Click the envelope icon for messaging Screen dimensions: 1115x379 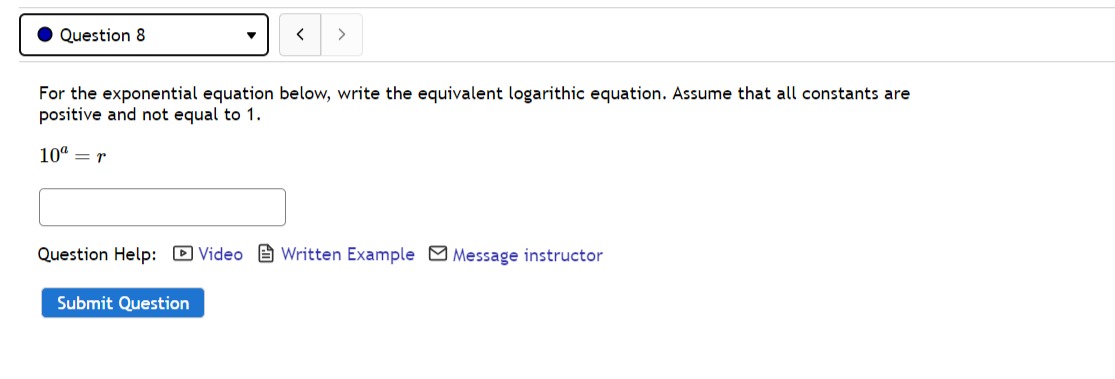point(438,254)
